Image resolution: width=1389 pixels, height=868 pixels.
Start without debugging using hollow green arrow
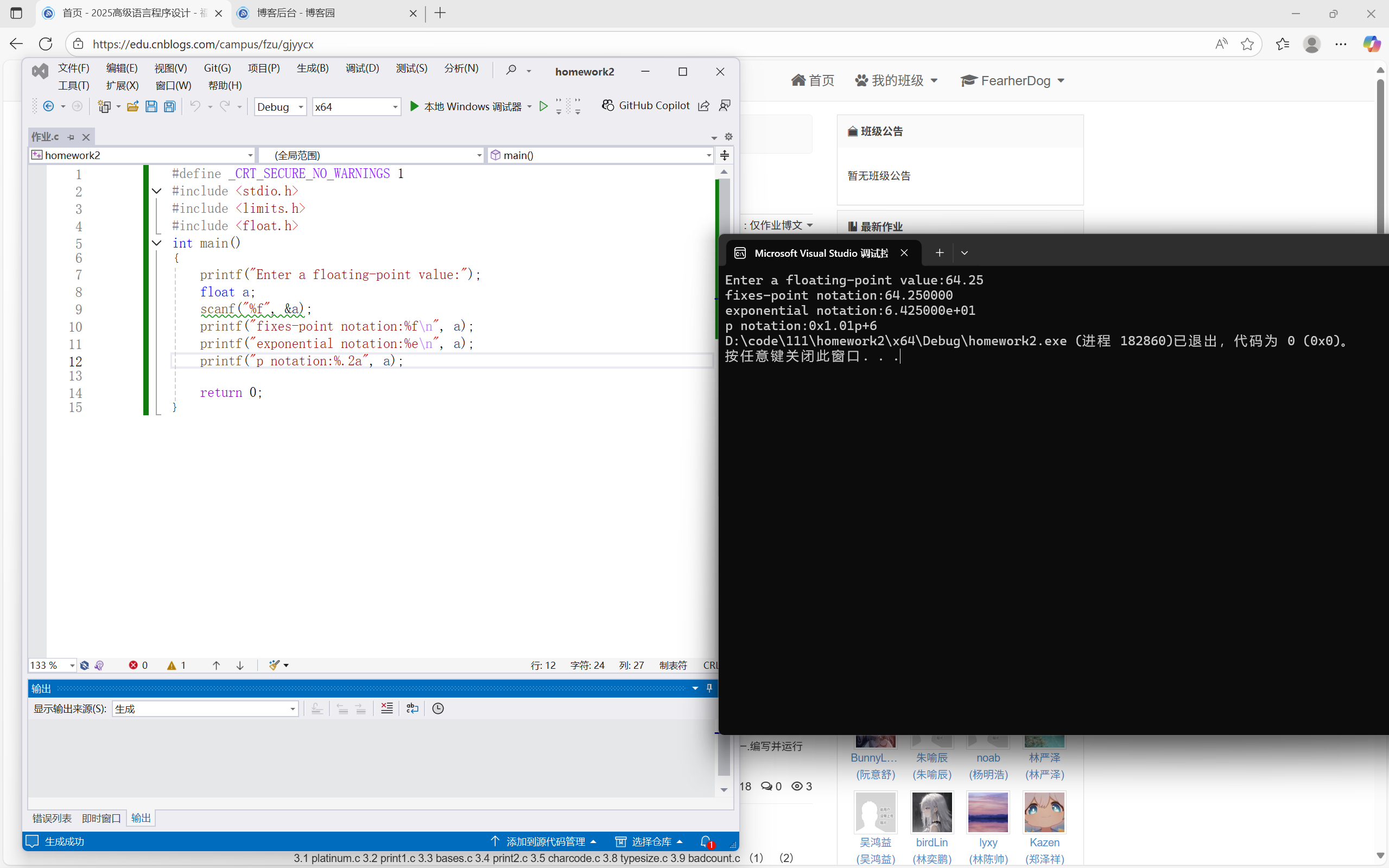coord(543,106)
